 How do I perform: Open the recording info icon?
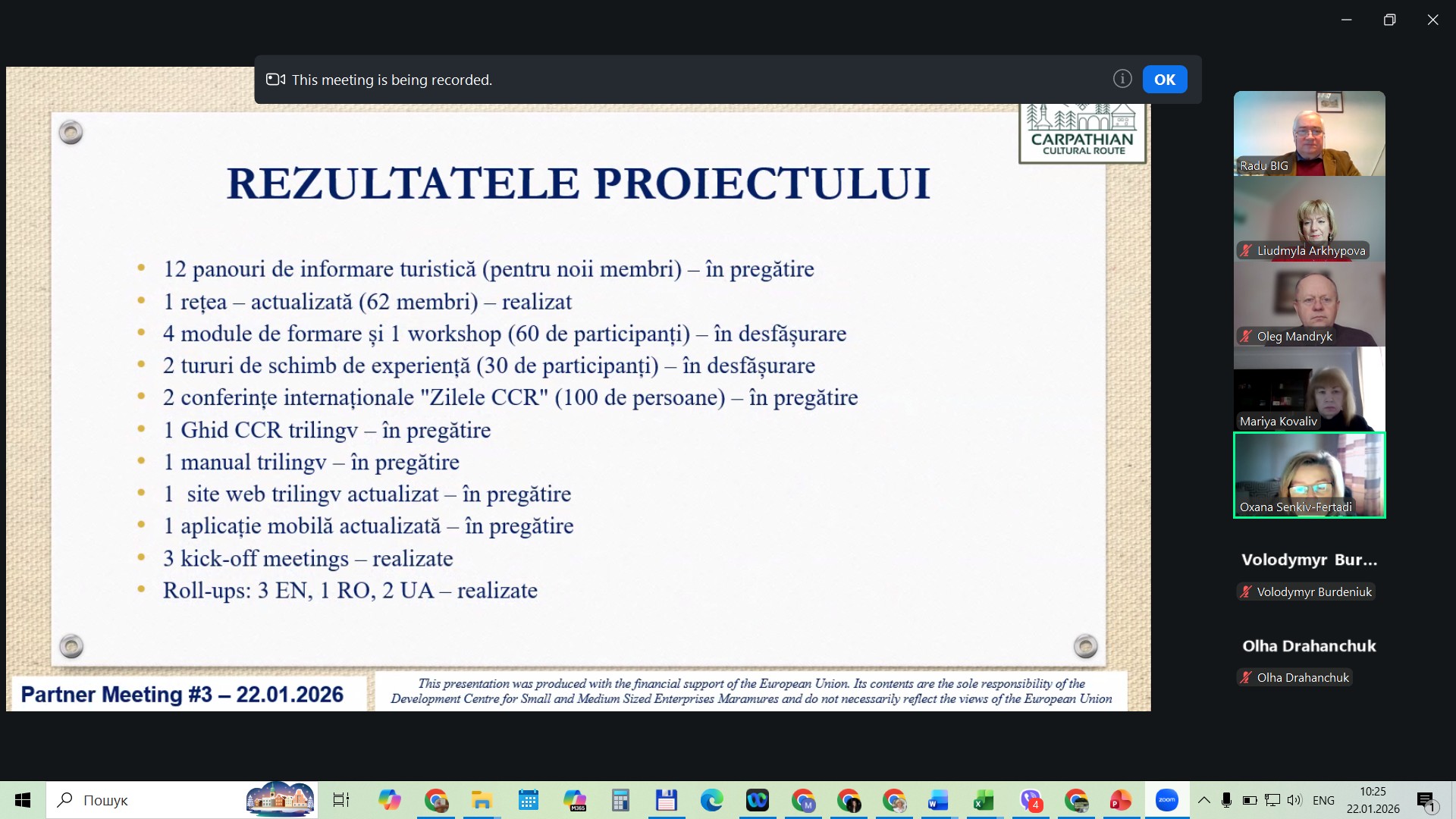[1122, 79]
